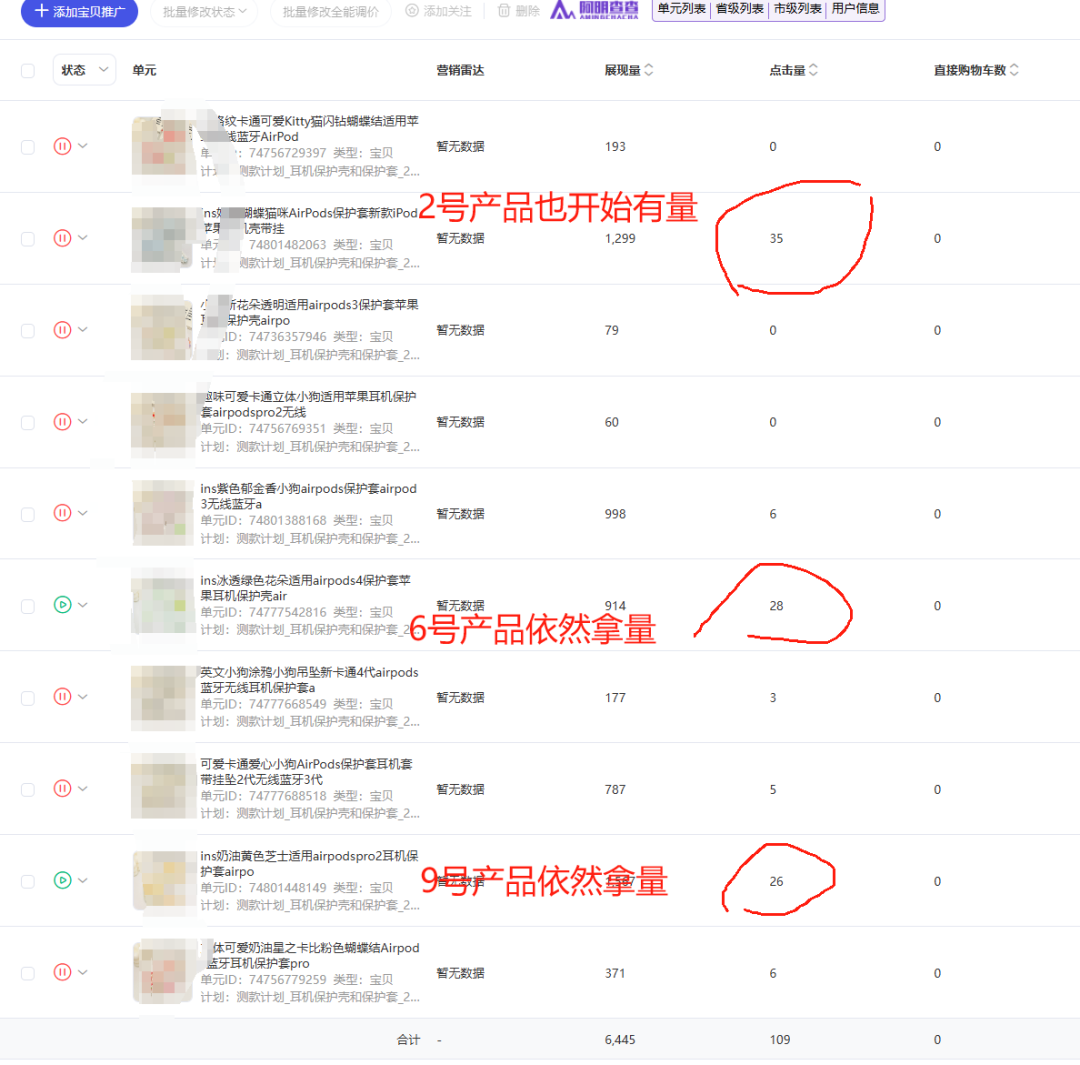Check the row for unit 74777668549
This screenshot has width=1080, height=1065.
tap(28, 698)
